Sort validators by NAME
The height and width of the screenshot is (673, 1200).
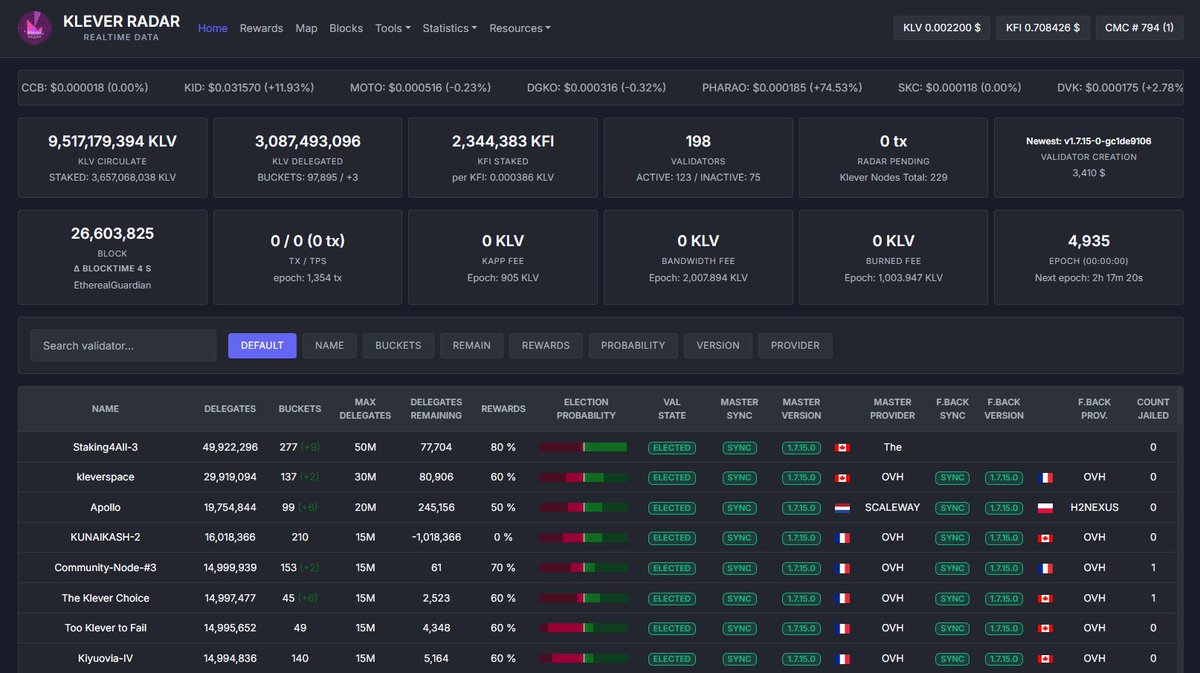(329, 345)
